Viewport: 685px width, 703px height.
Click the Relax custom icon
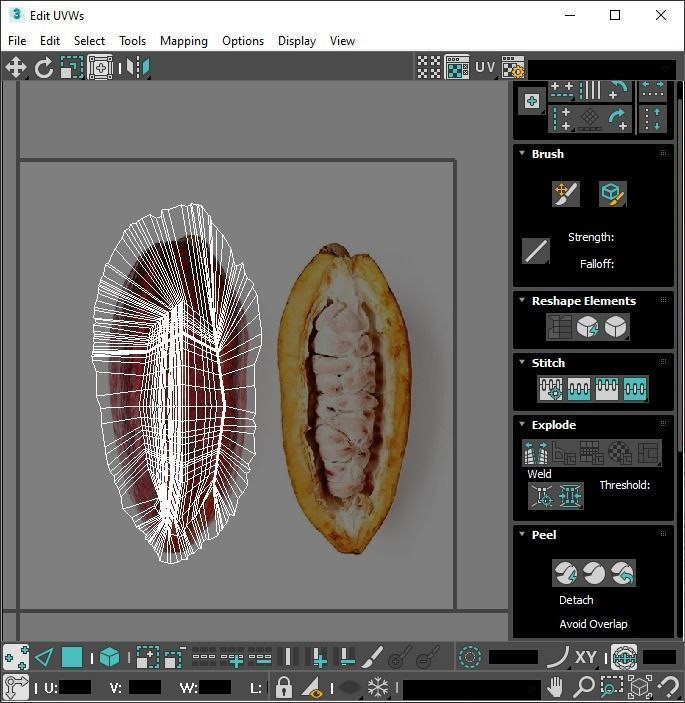coord(616,326)
